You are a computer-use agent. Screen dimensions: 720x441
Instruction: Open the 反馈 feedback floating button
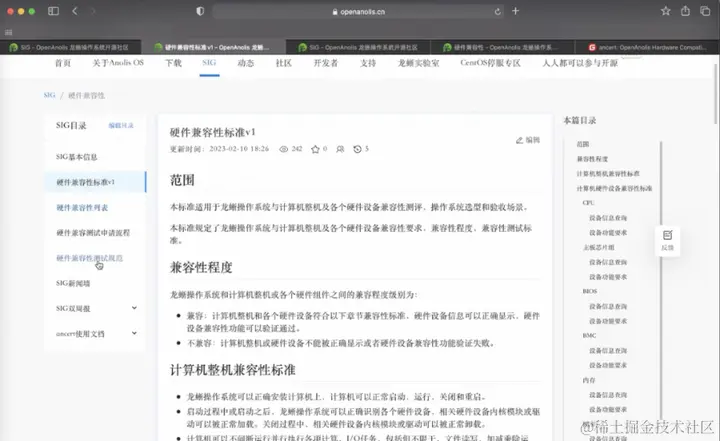pyautogui.click(x=667, y=240)
